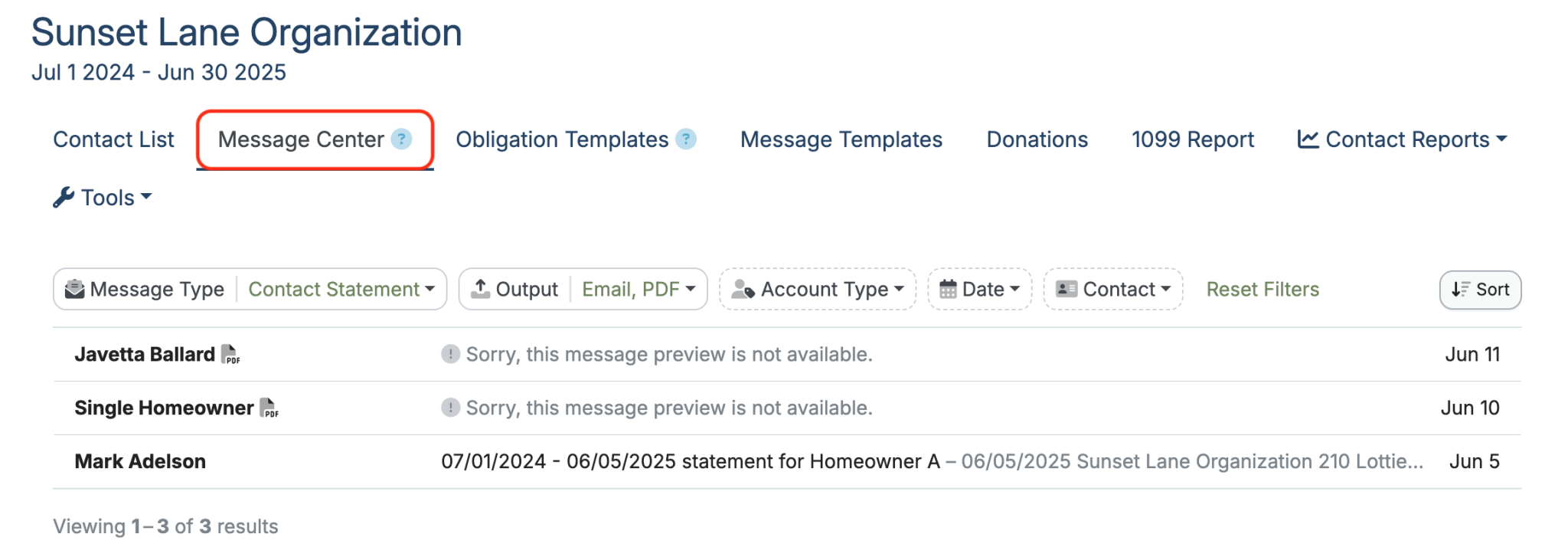Click the help icon beside Obligation Templates

click(687, 139)
